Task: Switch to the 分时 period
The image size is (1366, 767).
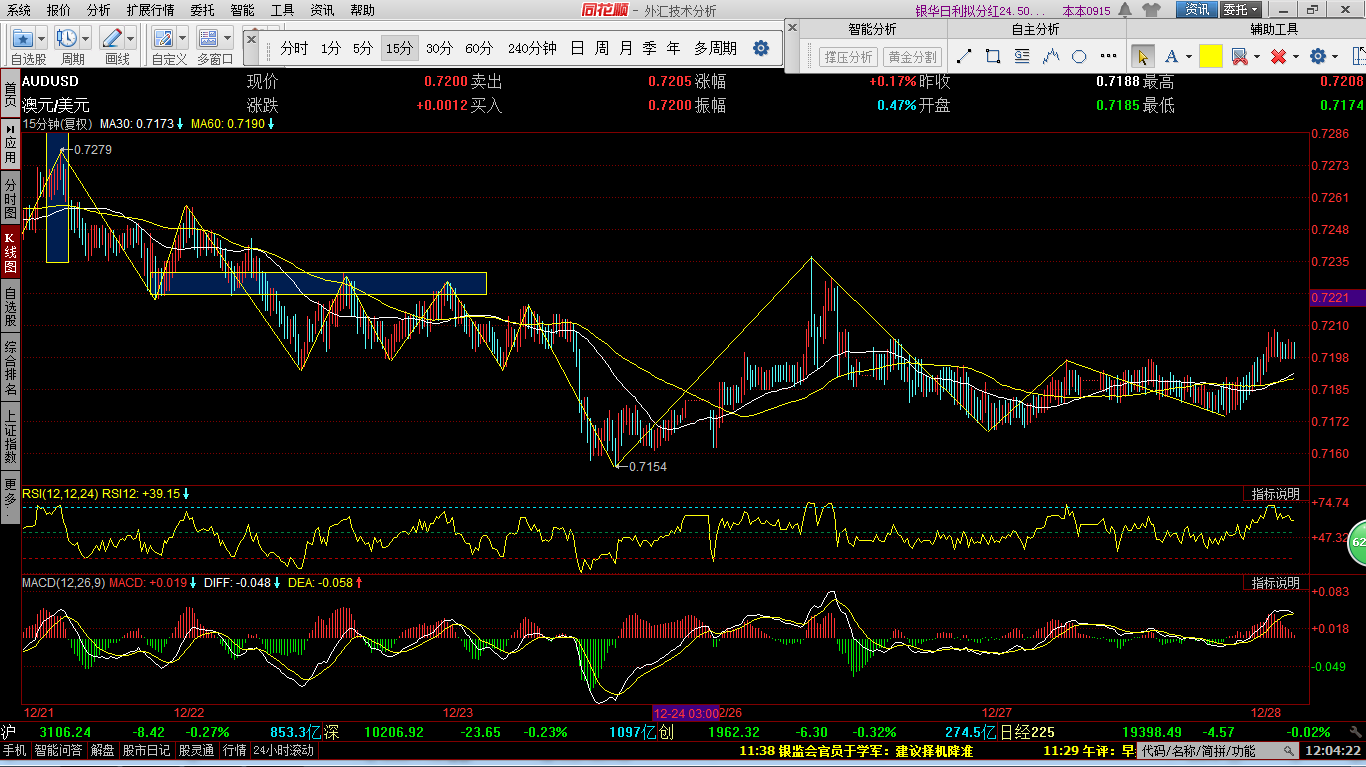Action: pyautogui.click(x=294, y=48)
